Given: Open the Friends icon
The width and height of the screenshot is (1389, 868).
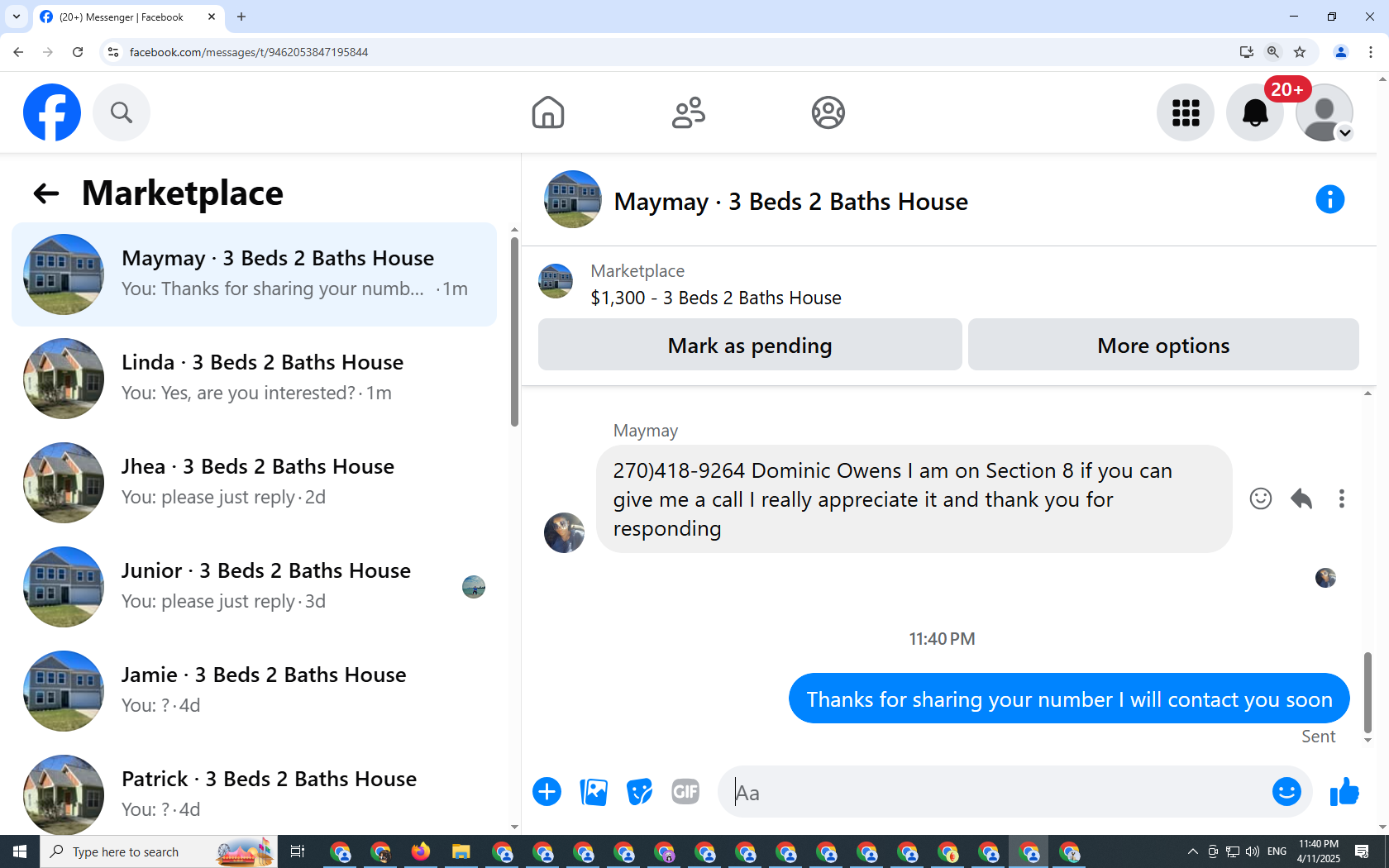Looking at the screenshot, I should [689, 112].
